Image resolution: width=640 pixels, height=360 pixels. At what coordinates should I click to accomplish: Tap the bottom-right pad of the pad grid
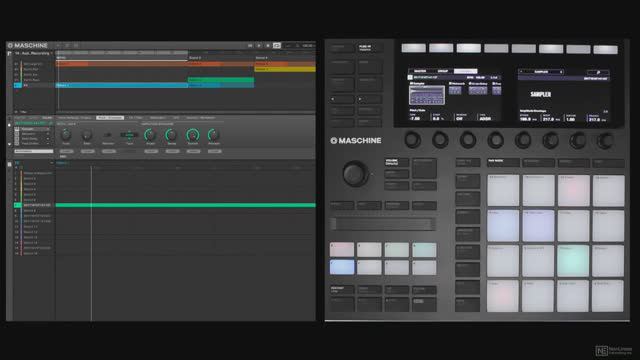[608, 296]
